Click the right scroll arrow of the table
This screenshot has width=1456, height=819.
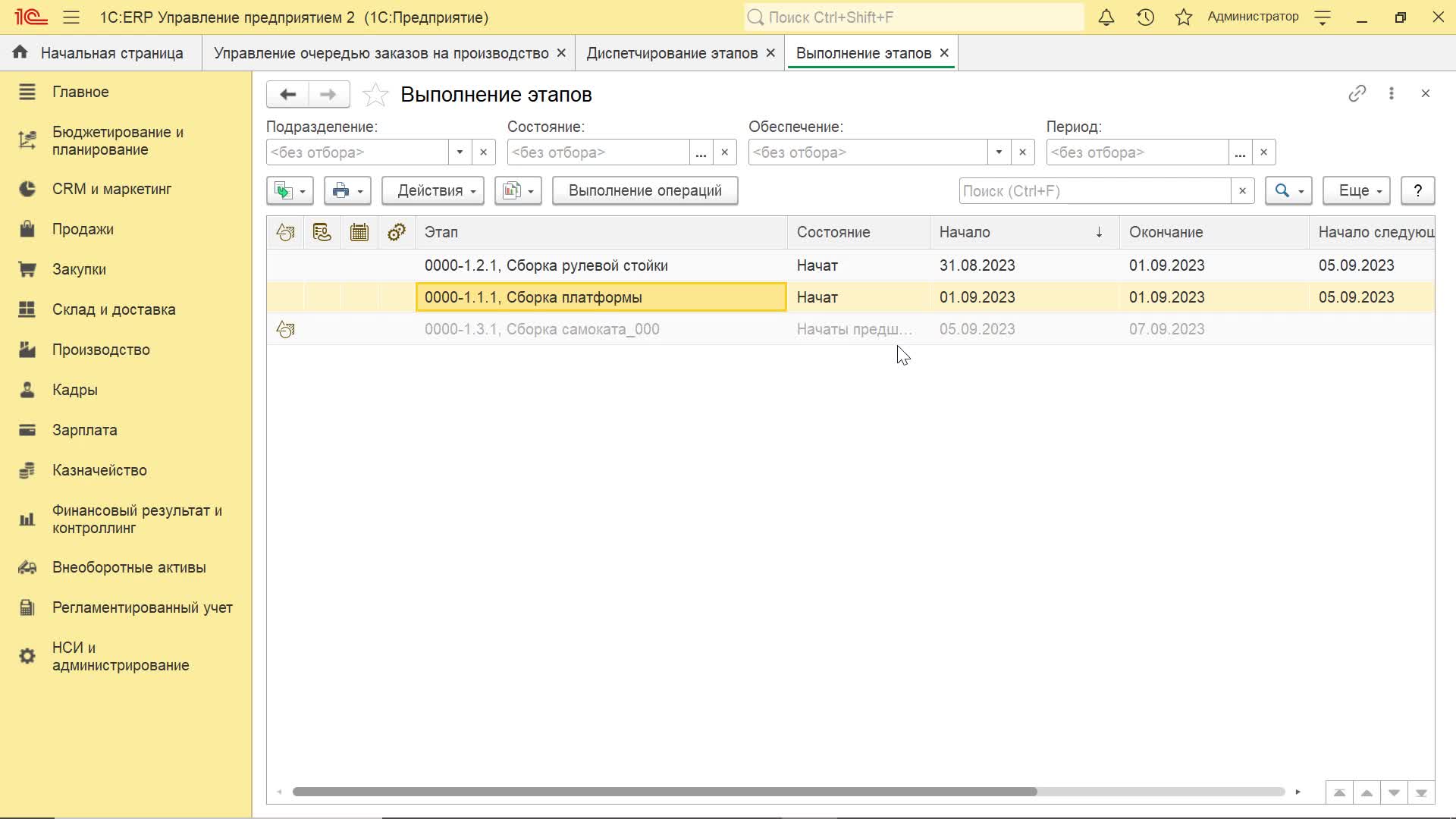pyautogui.click(x=1298, y=792)
